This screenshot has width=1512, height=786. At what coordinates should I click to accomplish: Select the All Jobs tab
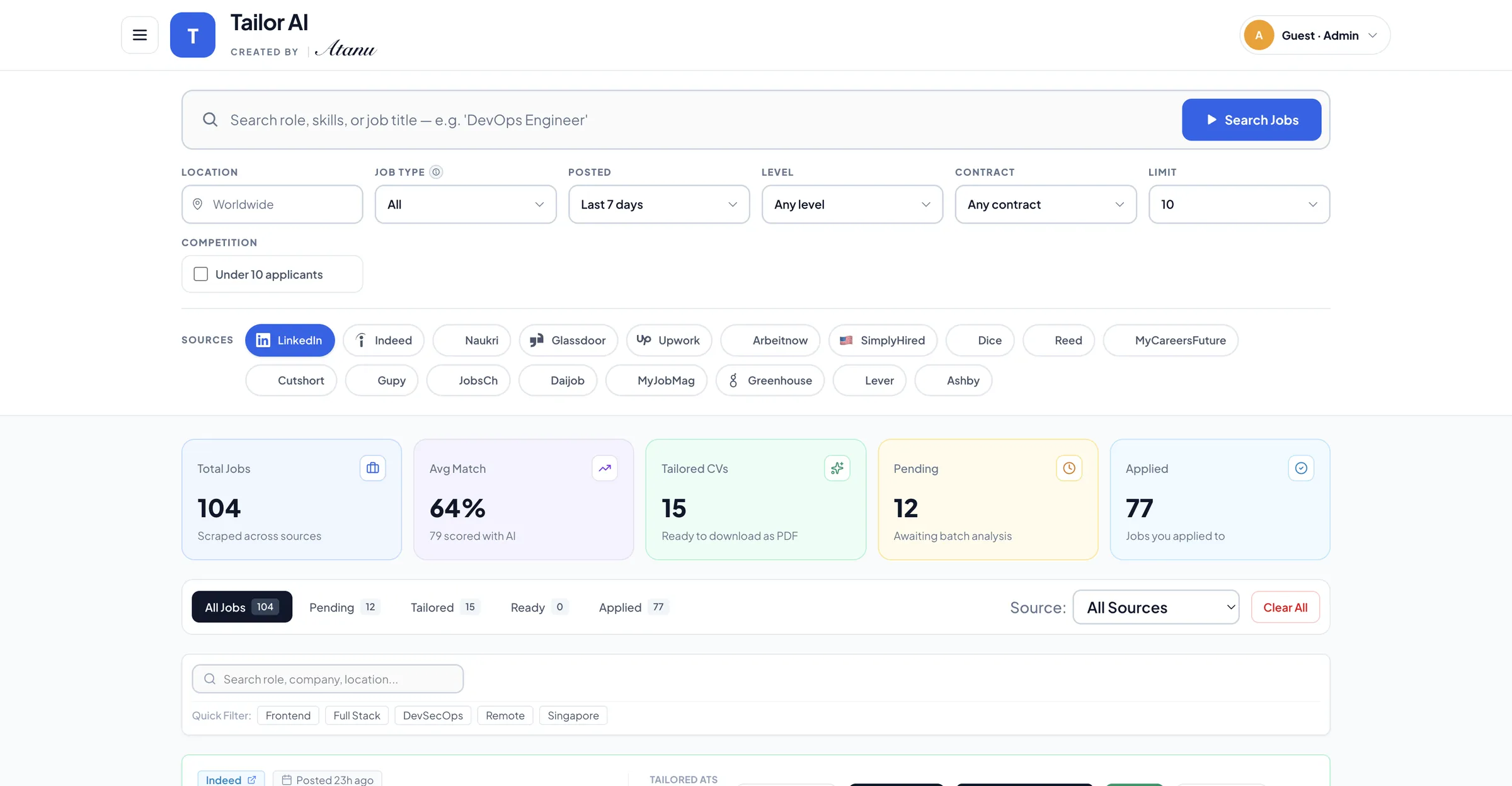[x=242, y=607]
